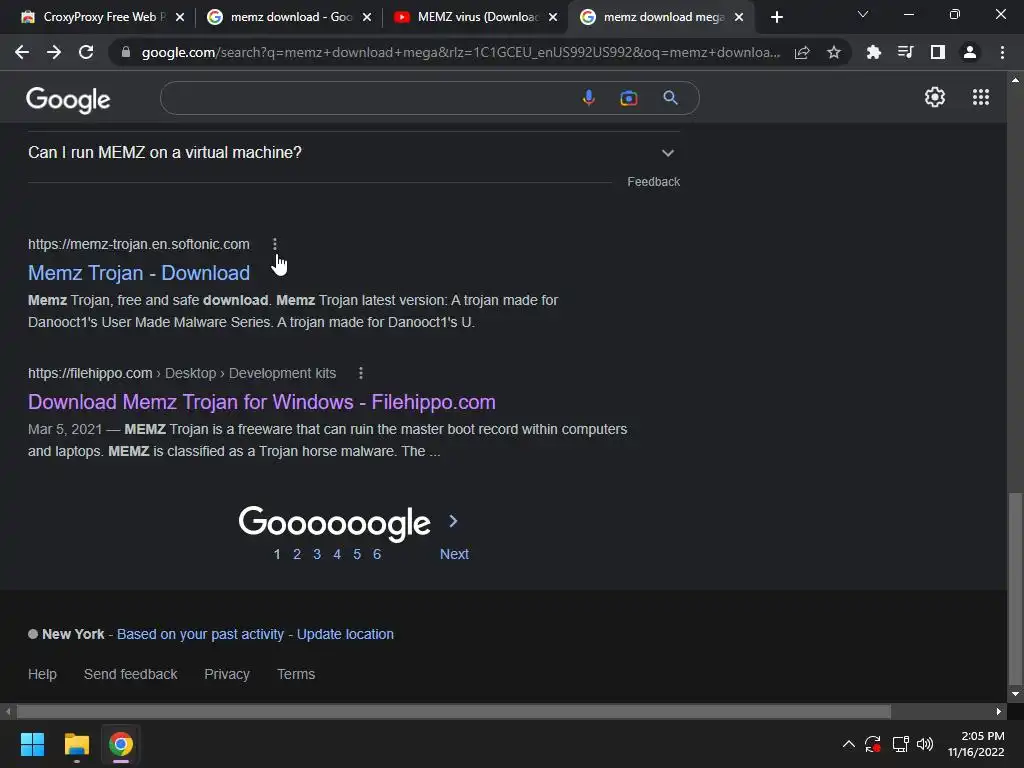Show hidden system tray icons
Image resolution: width=1024 pixels, height=768 pixels.
(848, 744)
